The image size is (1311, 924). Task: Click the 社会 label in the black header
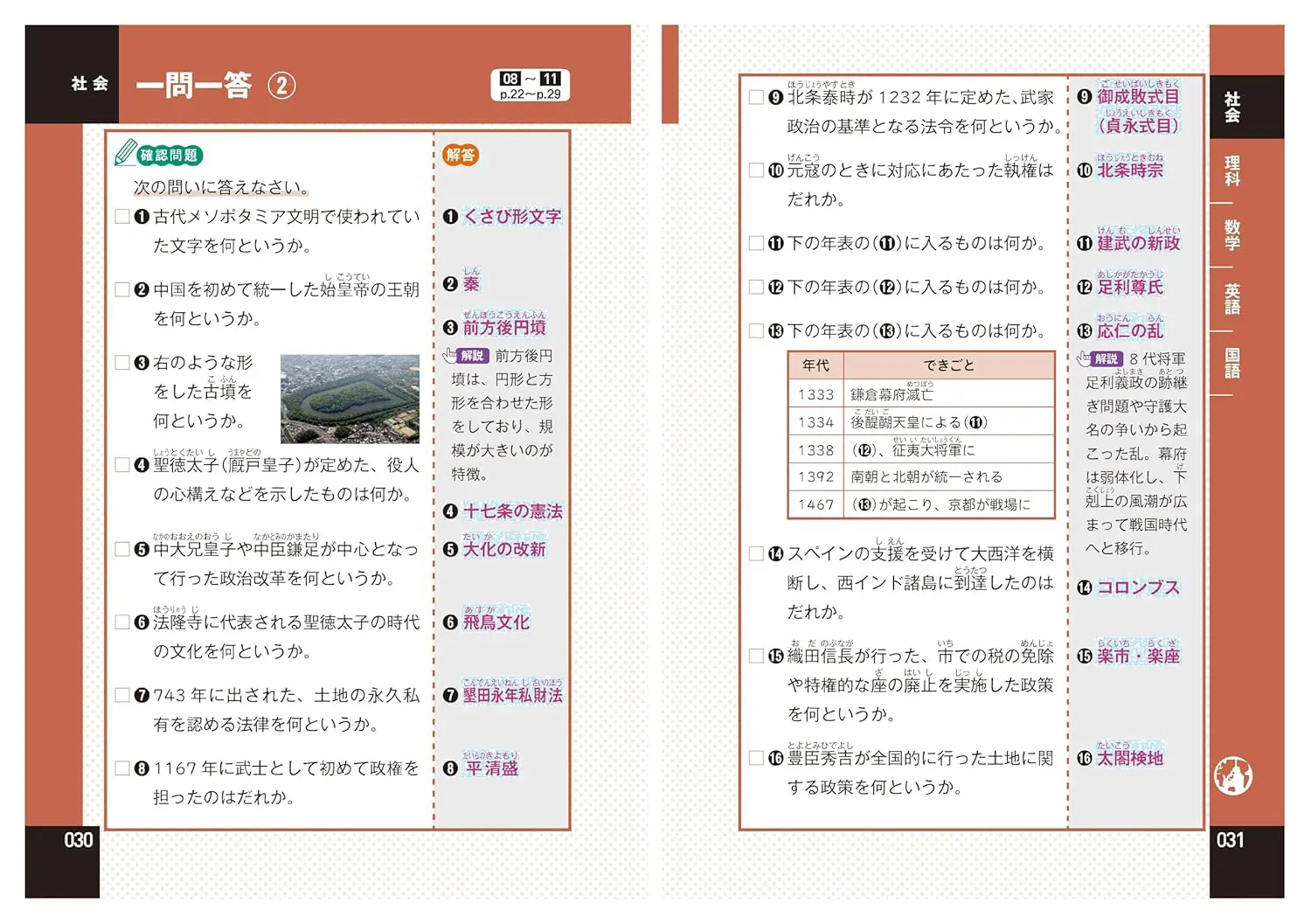click(x=90, y=84)
